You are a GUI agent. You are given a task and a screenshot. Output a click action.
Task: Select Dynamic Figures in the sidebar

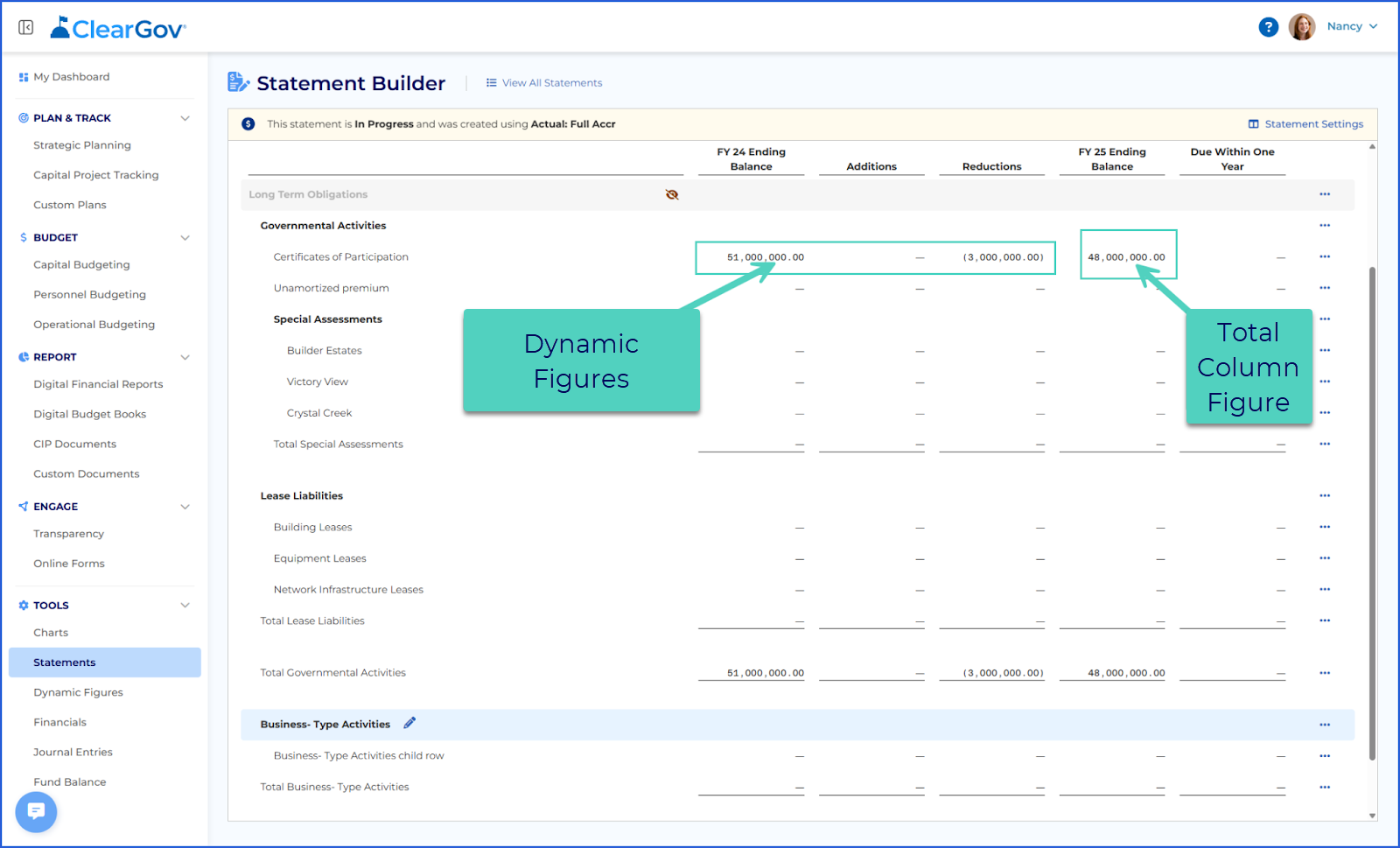78,692
